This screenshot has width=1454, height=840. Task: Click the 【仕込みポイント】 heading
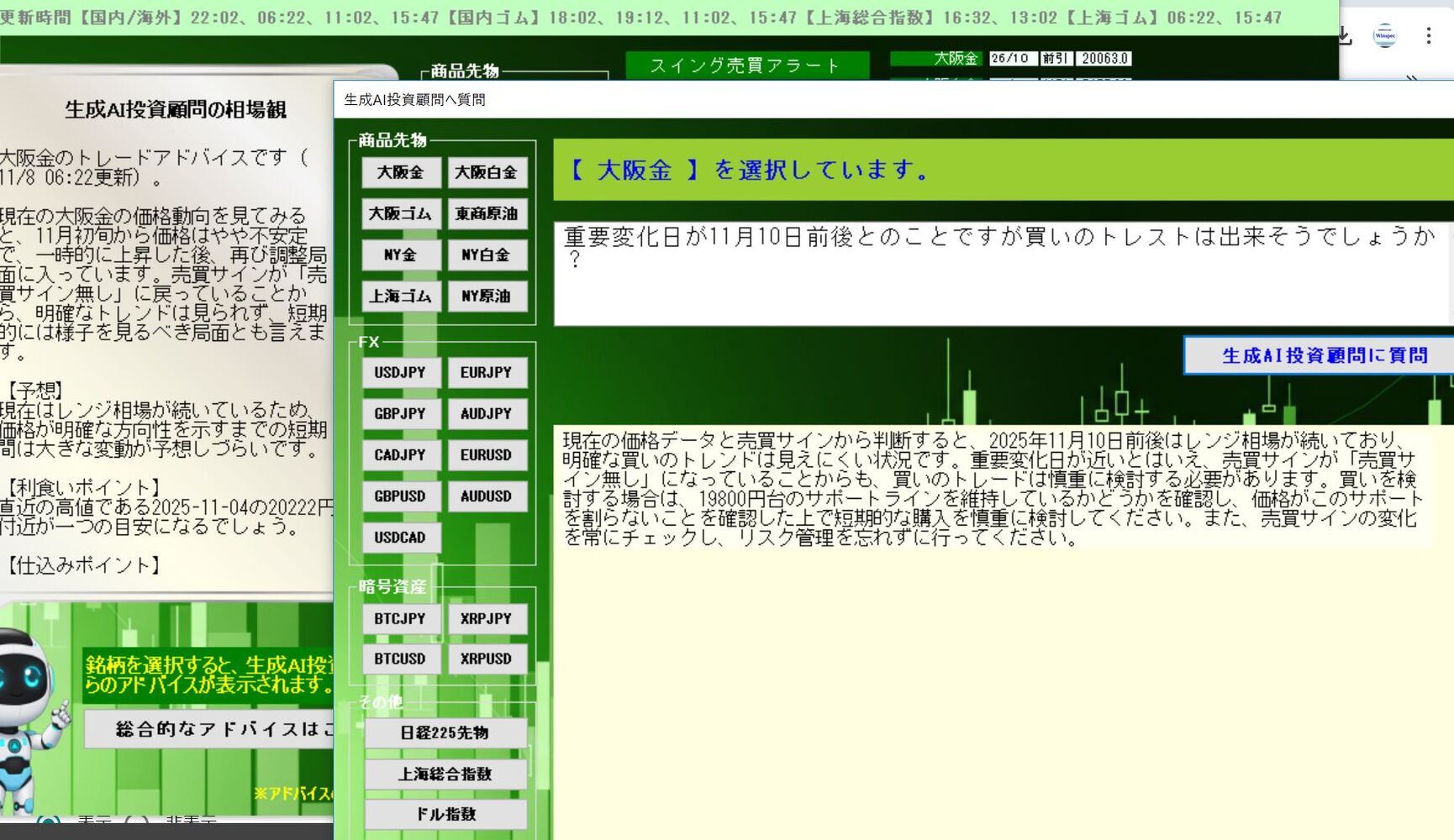pyautogui.click(x=82, y=565)
